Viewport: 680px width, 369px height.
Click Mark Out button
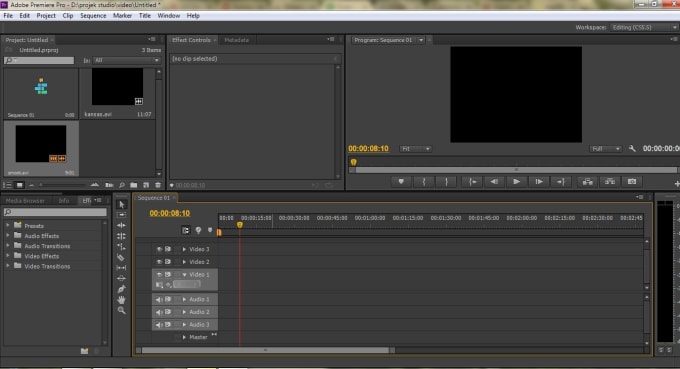[x=446, y=182]
